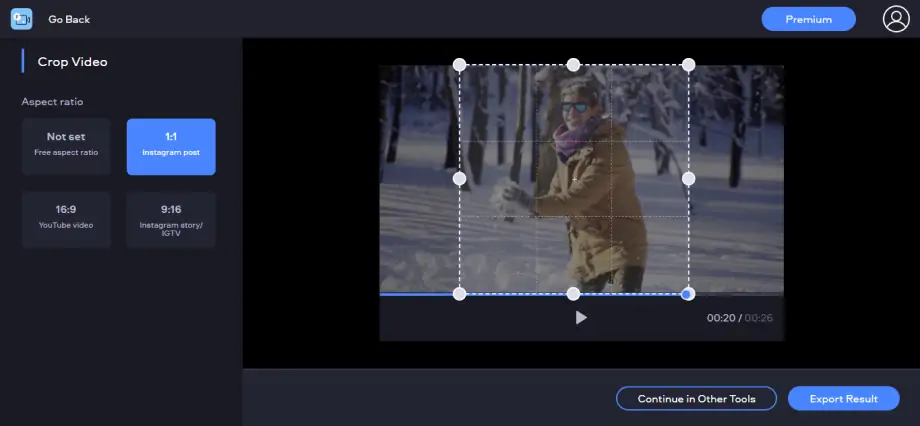Play the video preview
The image size is (920, 426).
coord(581,317)
